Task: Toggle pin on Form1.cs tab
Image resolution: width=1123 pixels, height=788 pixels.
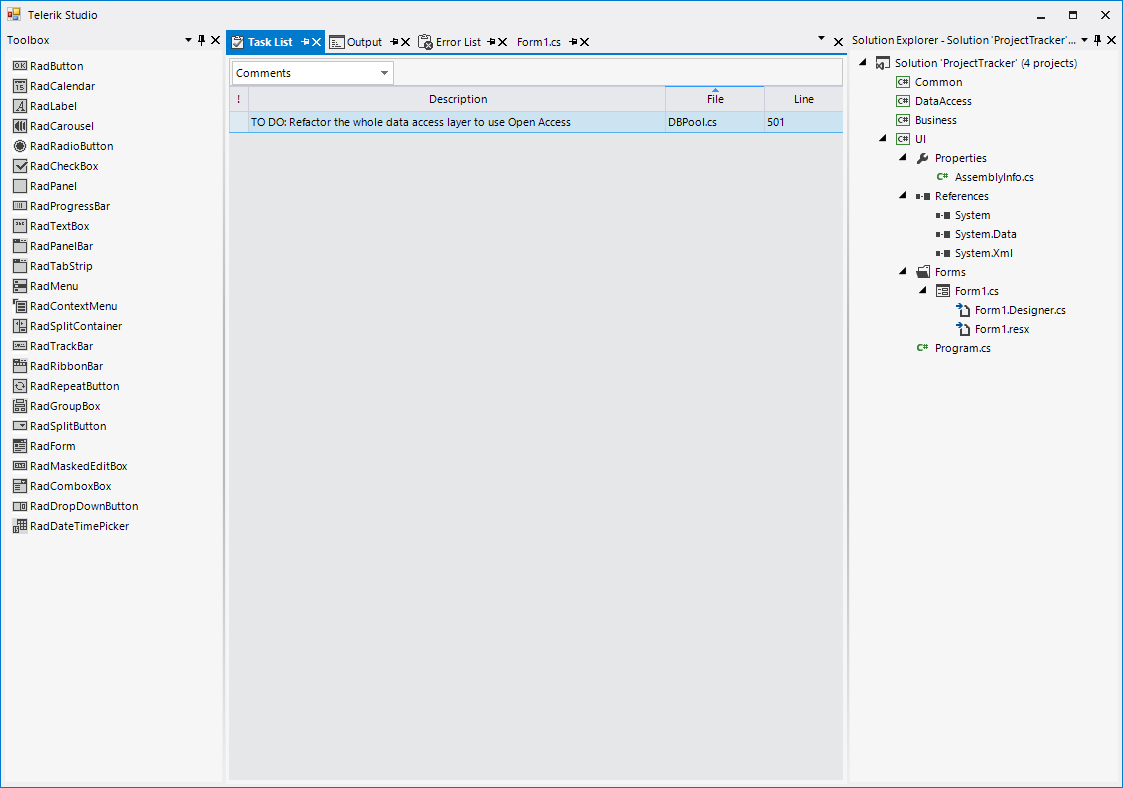Action: 573,42
